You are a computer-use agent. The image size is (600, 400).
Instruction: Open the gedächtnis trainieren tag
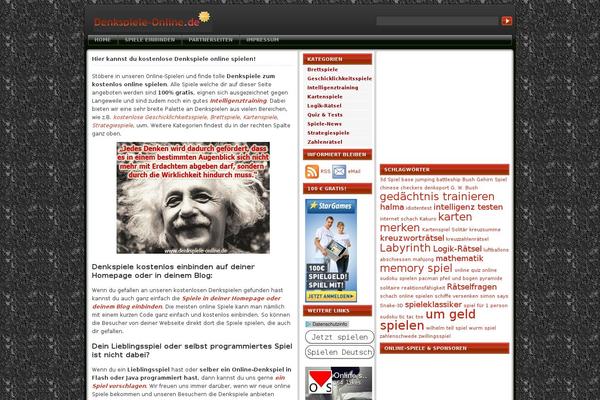click(437, 196)
